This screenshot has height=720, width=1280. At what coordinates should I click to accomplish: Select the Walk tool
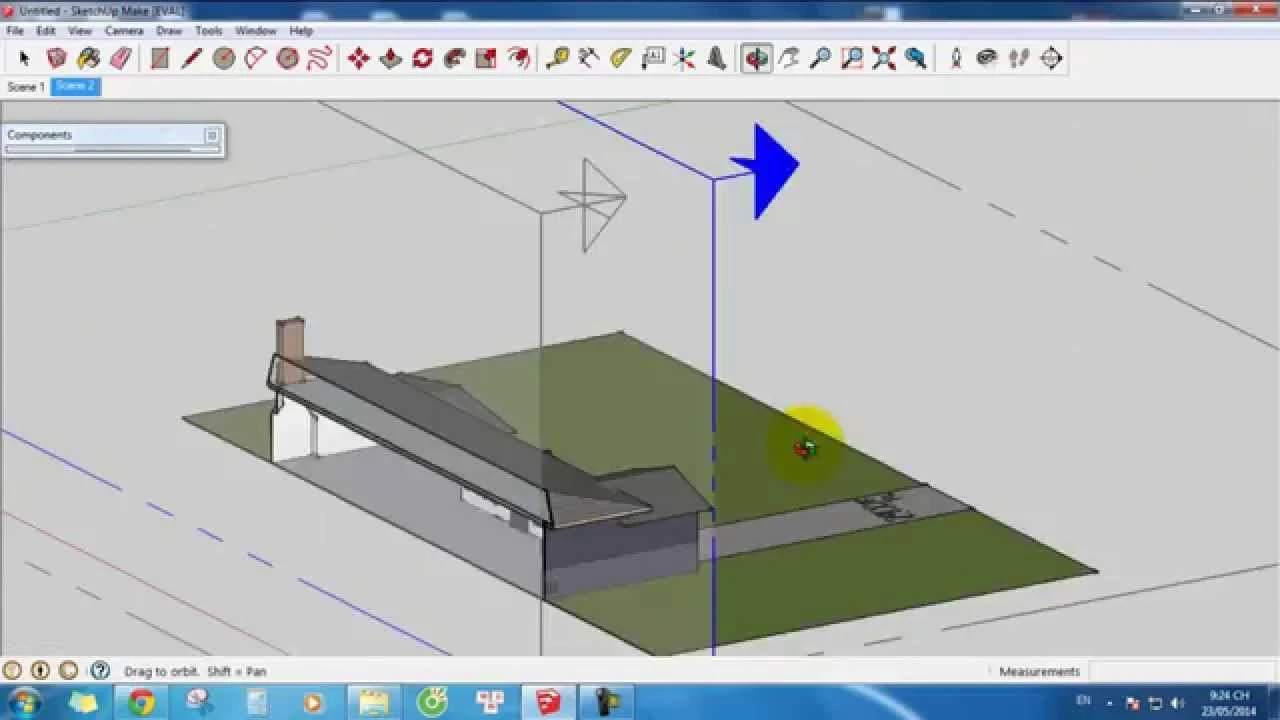(x=1018, y=59)
